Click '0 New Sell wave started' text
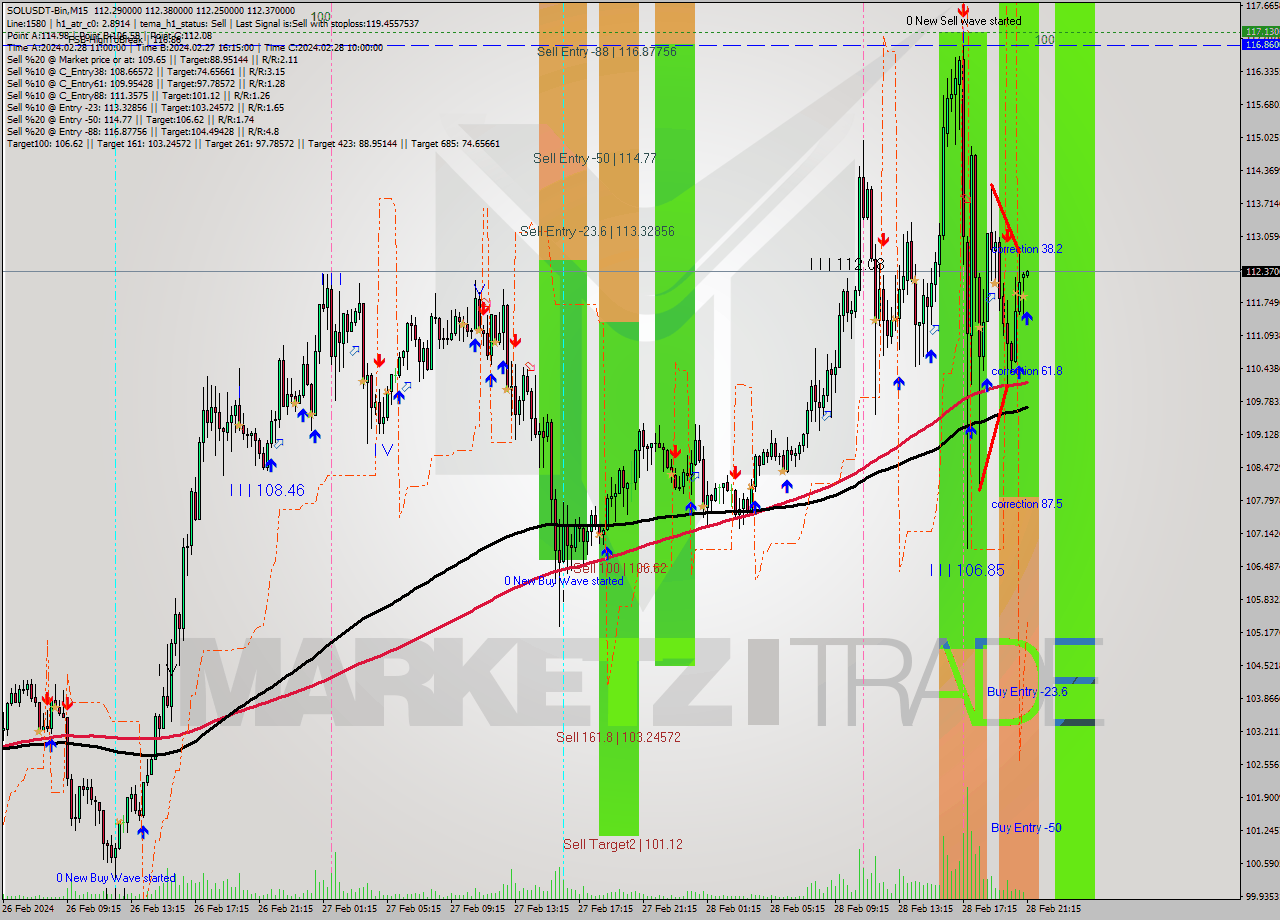Viewport: 1280px width, 920px height. click(x=964, y=21)
